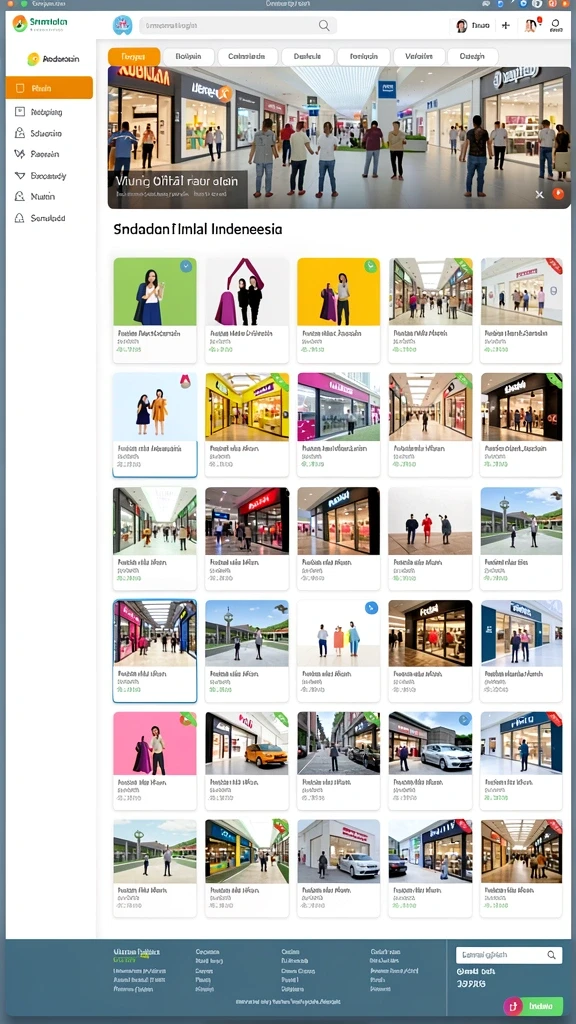Click the plus icon in the header

click(505, 25)
